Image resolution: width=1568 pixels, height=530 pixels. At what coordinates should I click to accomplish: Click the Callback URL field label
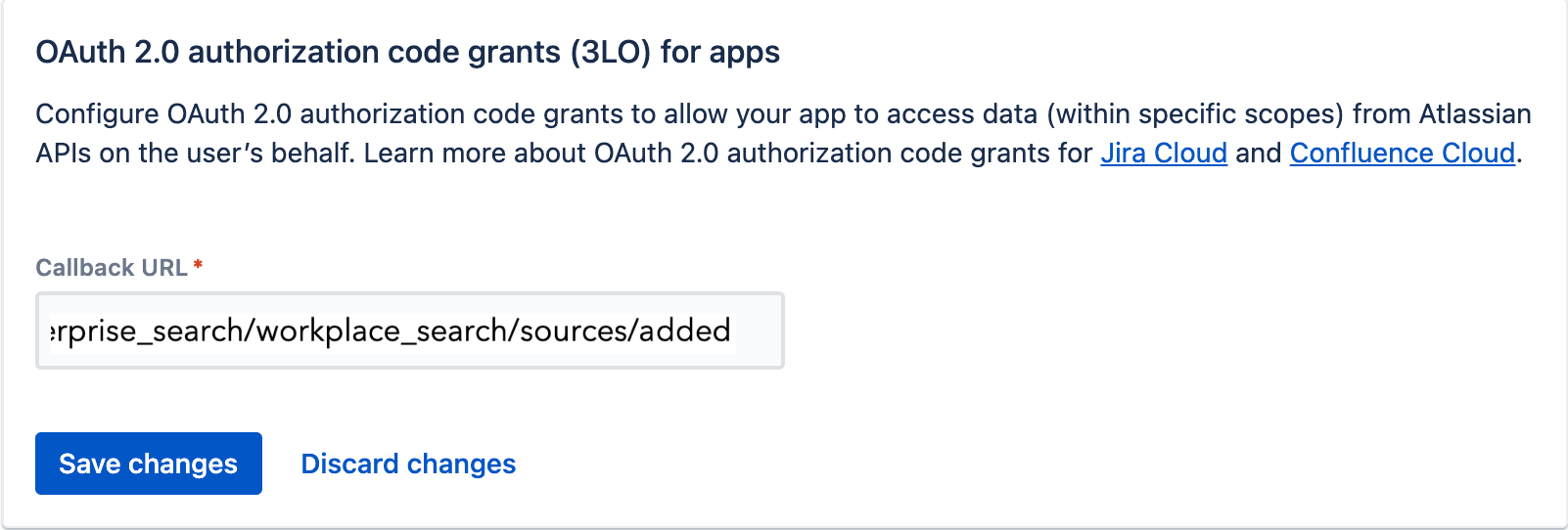(112, 268)
